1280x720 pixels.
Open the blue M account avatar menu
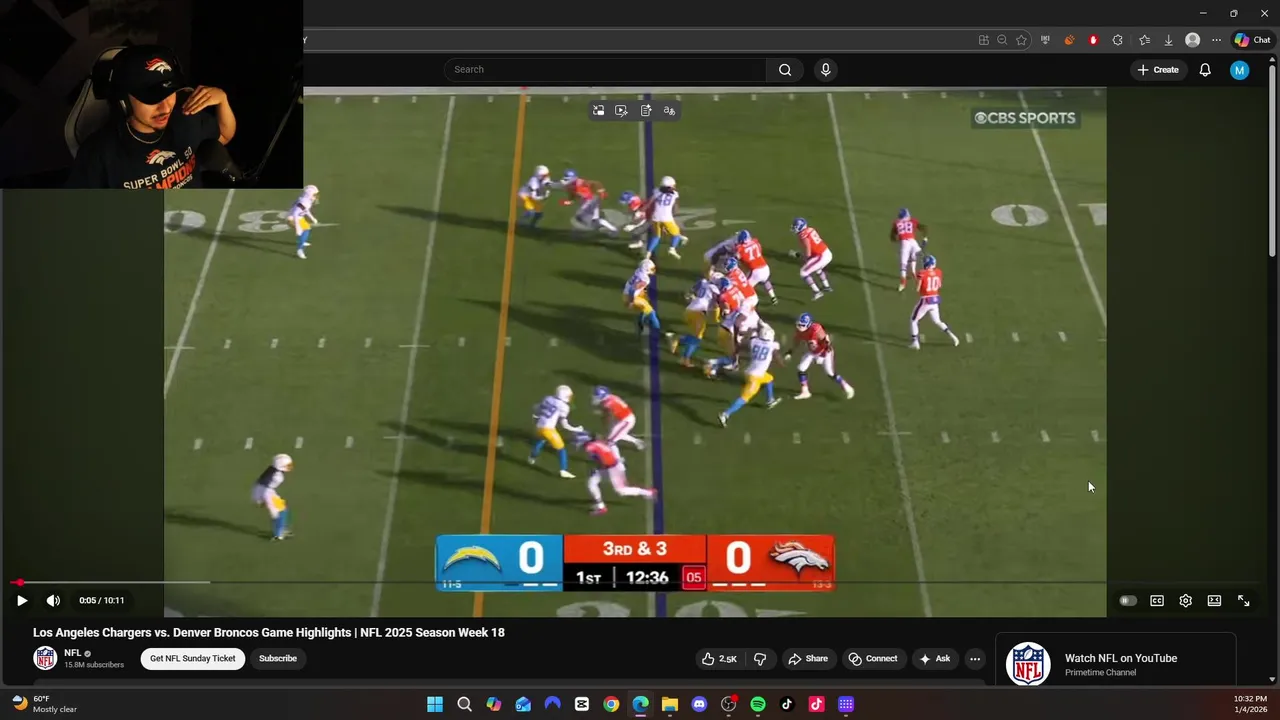coord(1240,70)
